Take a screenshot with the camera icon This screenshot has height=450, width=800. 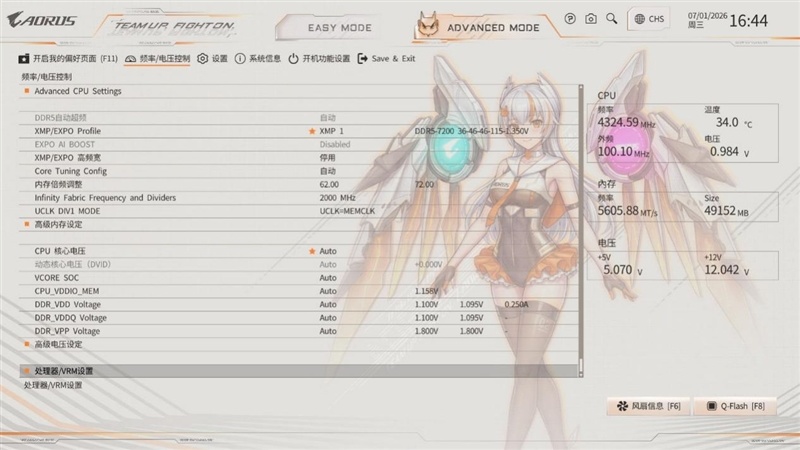pyautogui.click(x=591, y=19)
